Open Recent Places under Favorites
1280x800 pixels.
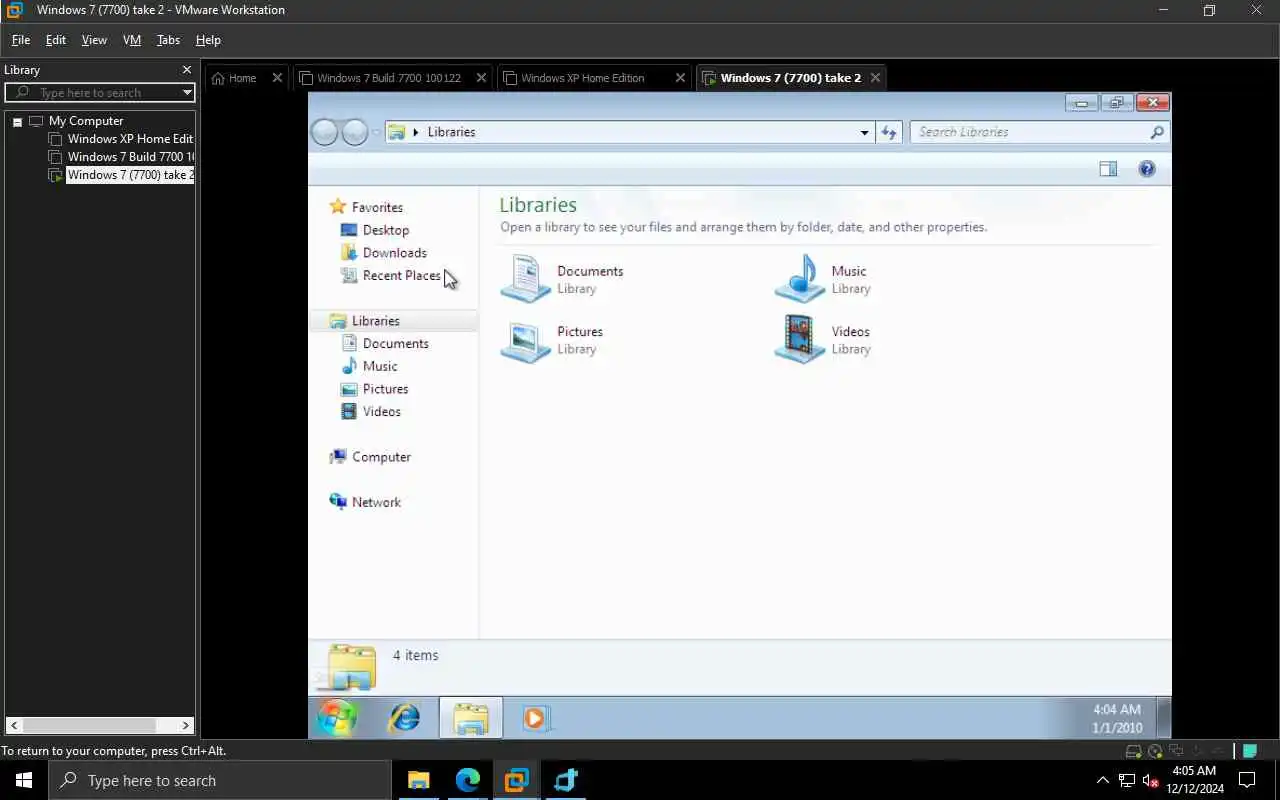pyautogui.click(x=391, y=276)
